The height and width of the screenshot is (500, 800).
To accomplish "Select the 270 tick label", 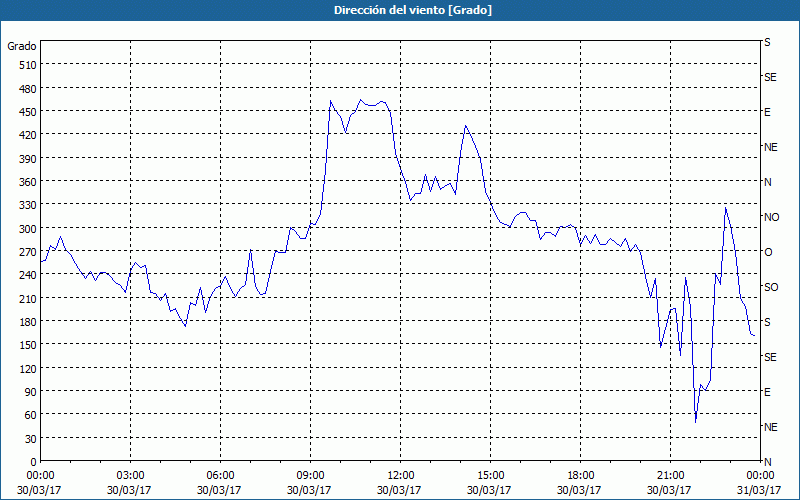I will click(28, 252).
